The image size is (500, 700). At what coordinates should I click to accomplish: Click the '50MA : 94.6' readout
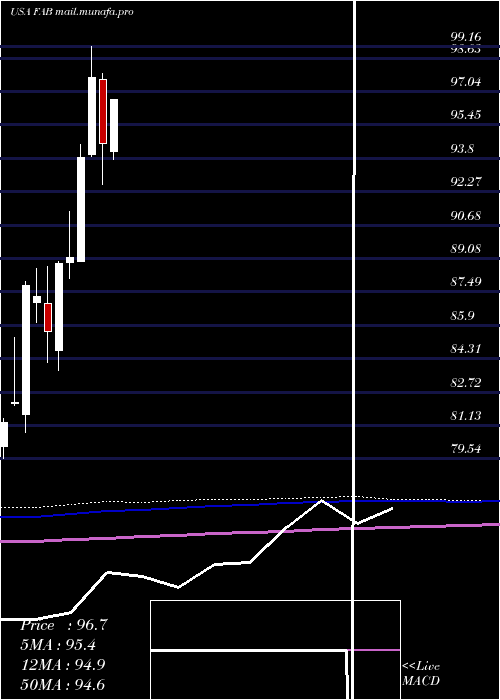62,684
